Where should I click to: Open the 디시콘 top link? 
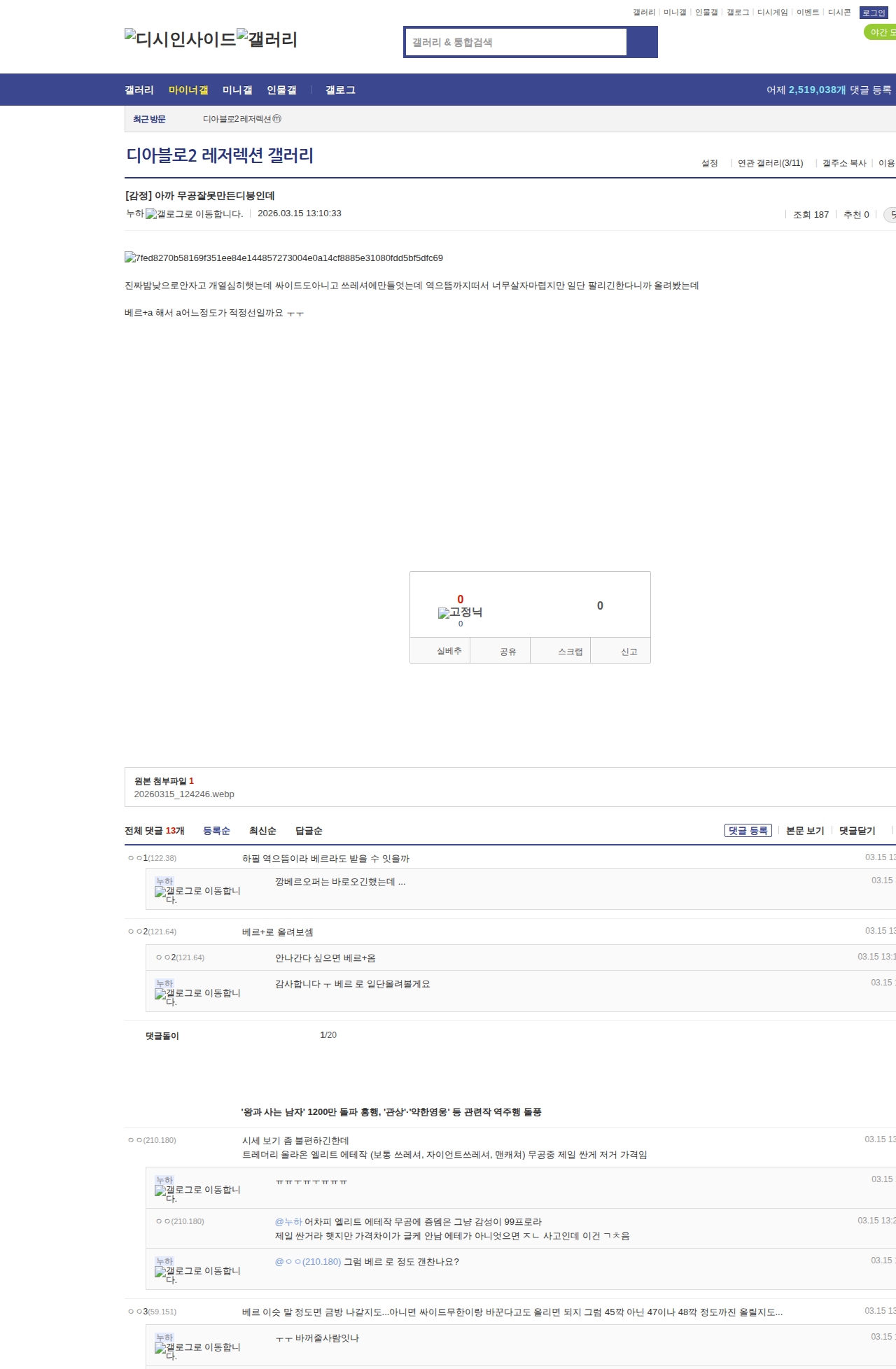click(839, 13)
